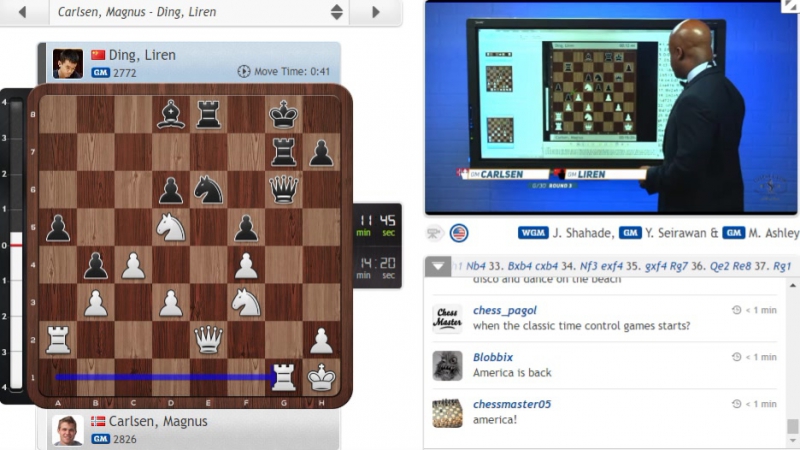The width and height of the screenshot is (800, 450).
Task: Click the chat scrollbar up arrow
Action: (792, 286)
